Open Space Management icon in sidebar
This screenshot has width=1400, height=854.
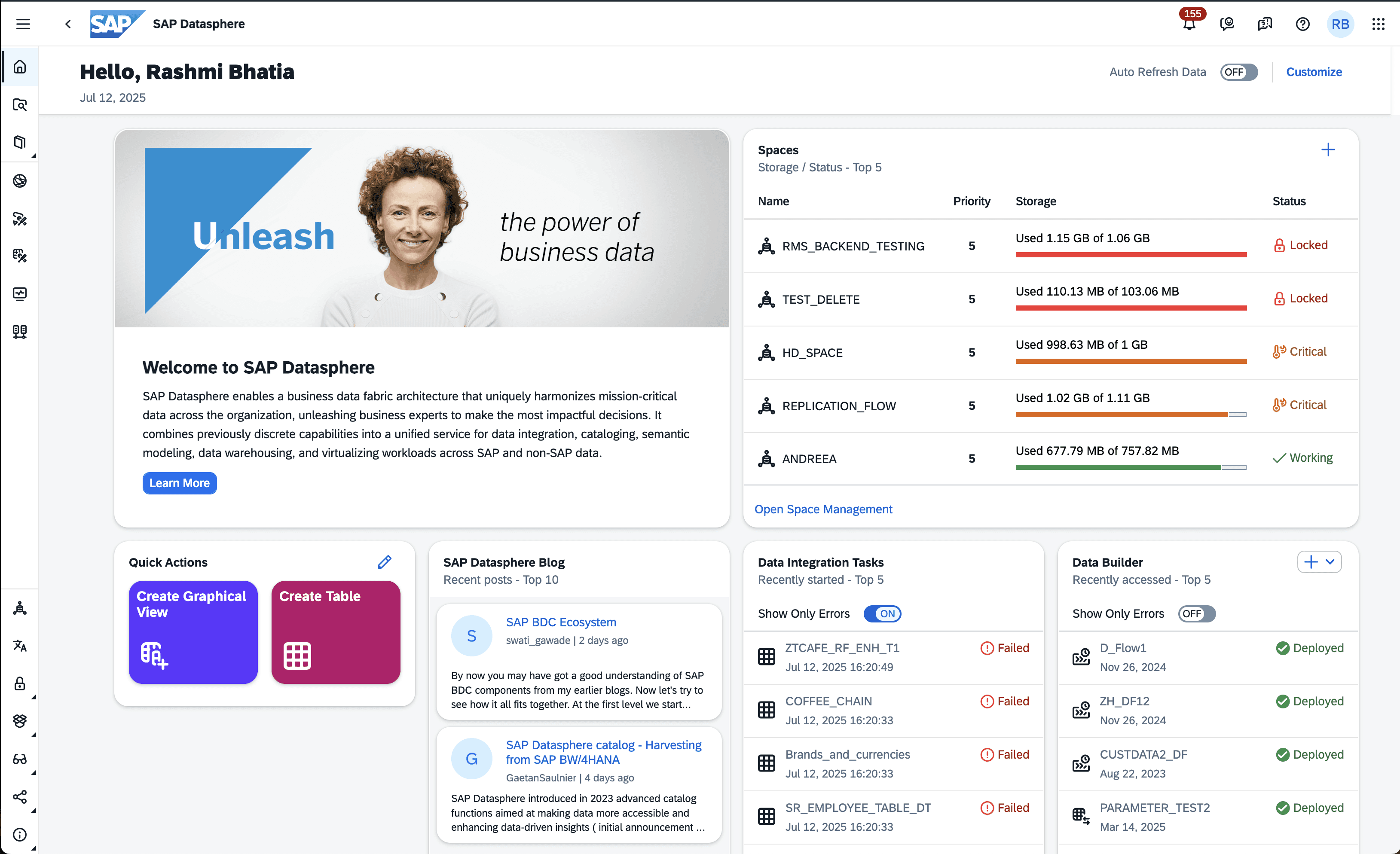coord(20,608)
